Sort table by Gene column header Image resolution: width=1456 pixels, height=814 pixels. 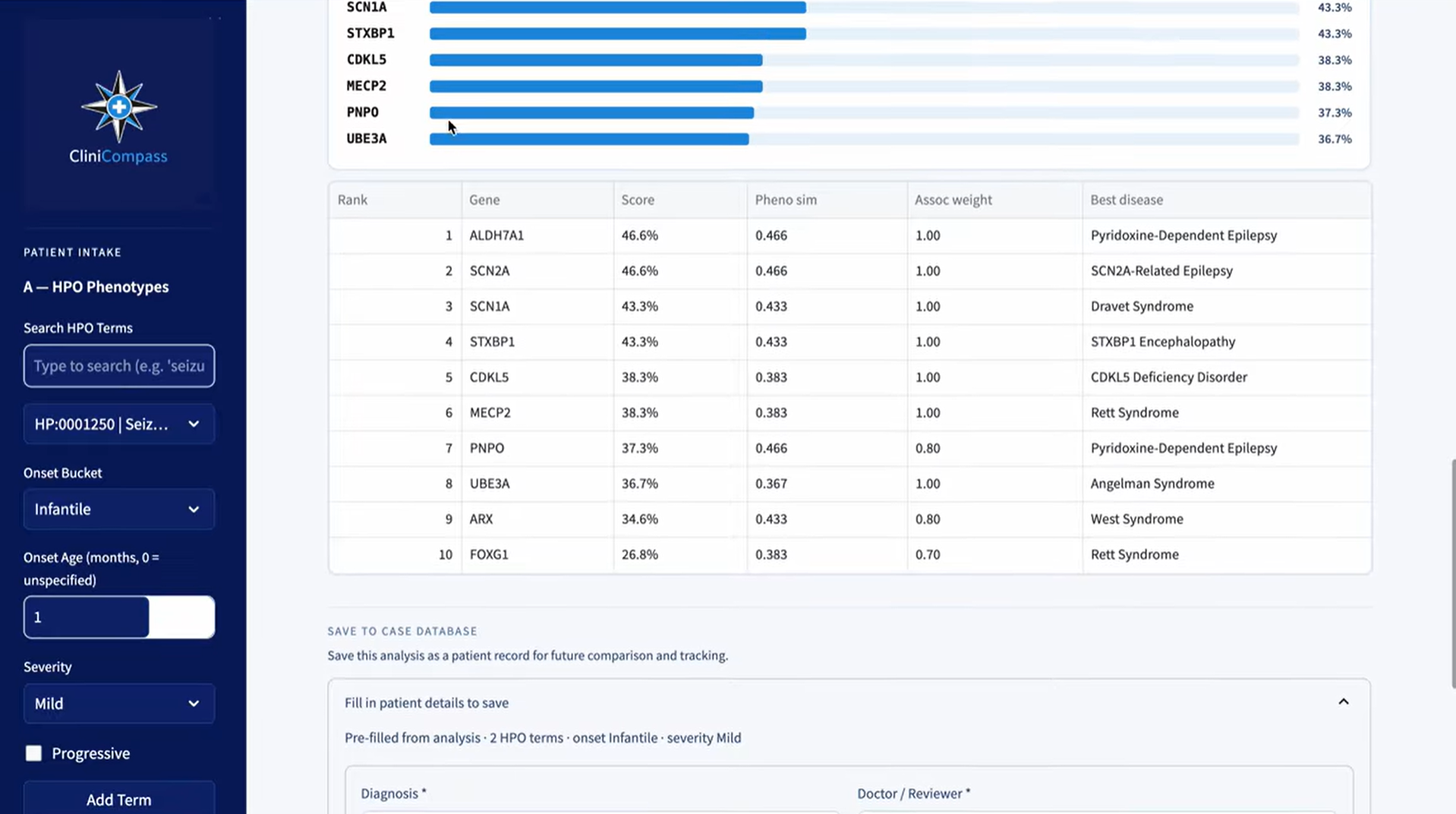point(484,200)
